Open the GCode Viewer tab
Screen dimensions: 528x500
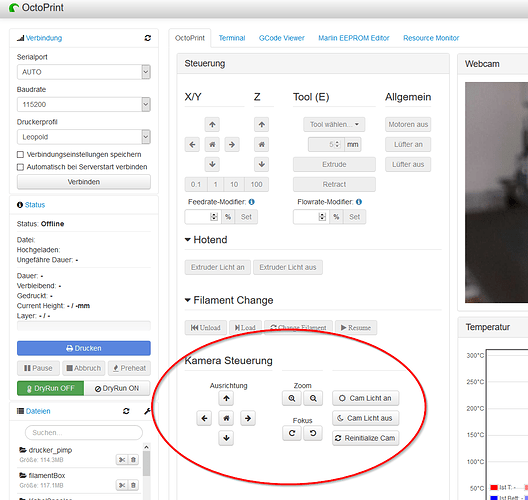pyautogui.click(x=282, y=38)
